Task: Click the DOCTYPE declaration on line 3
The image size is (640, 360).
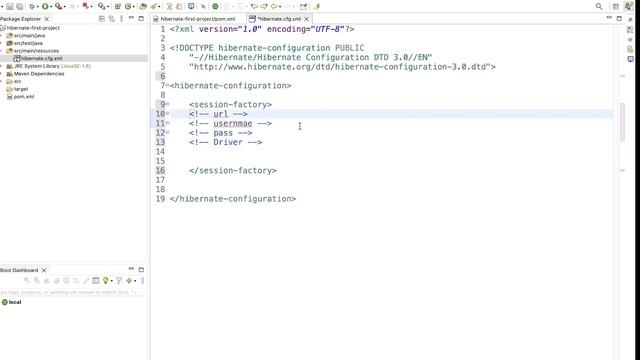Action: 267,48
